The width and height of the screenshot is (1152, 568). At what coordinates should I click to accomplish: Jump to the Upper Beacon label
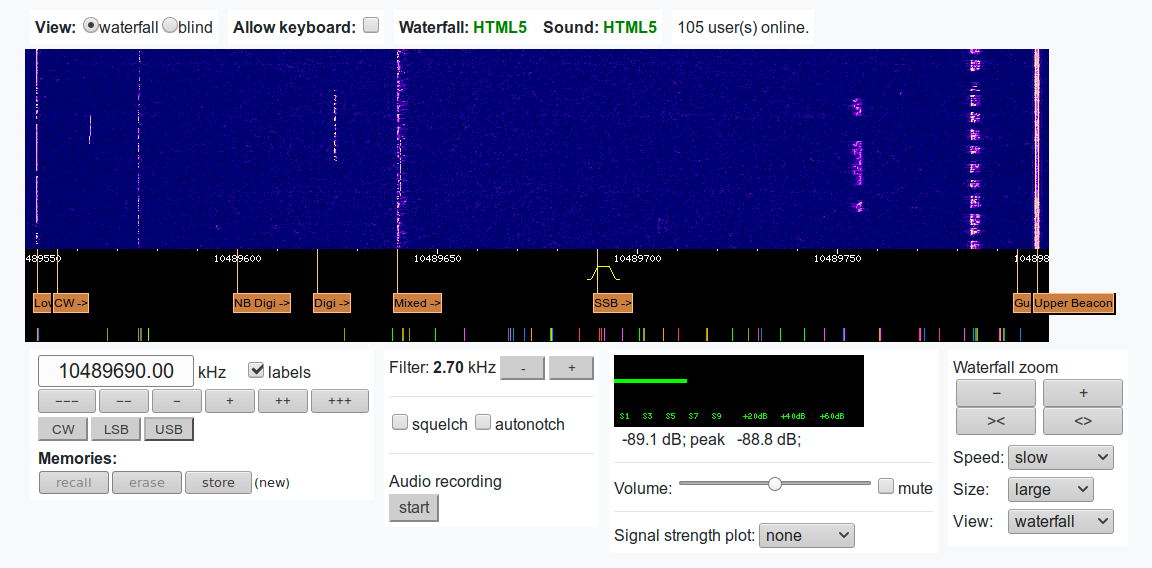(x=1073, y=303)
